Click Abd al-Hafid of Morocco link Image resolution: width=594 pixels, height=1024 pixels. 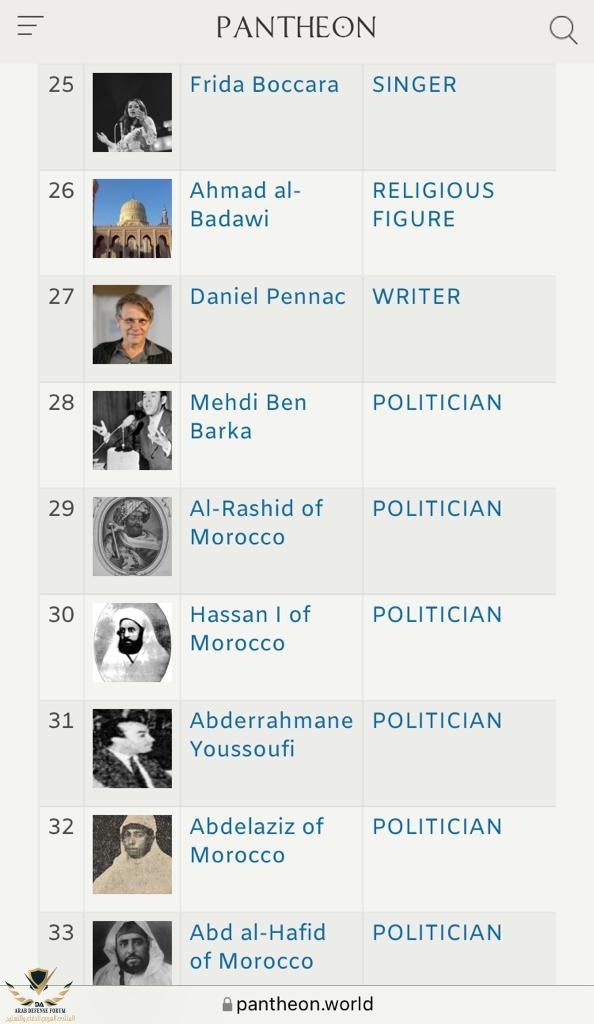pos(258,946)
